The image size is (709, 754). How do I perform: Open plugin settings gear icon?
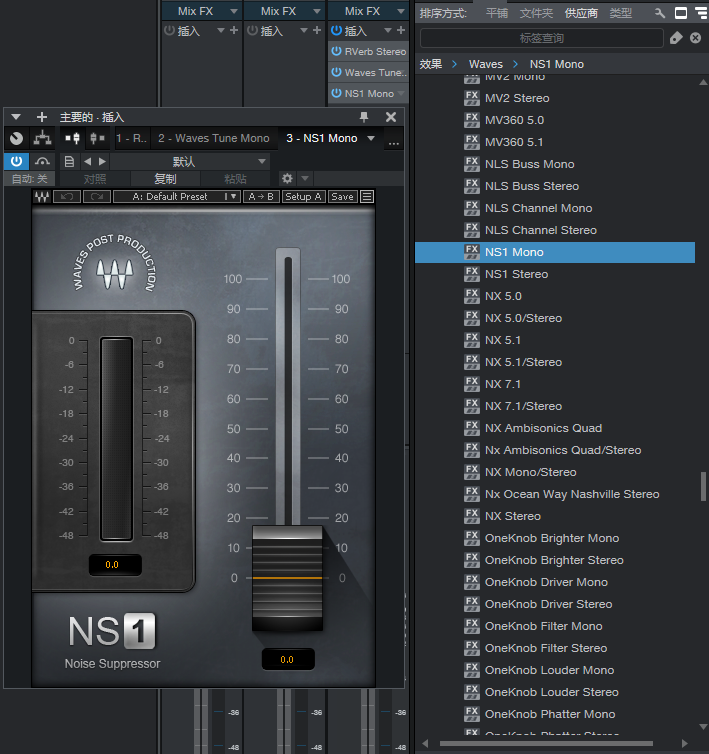[287, 178]
